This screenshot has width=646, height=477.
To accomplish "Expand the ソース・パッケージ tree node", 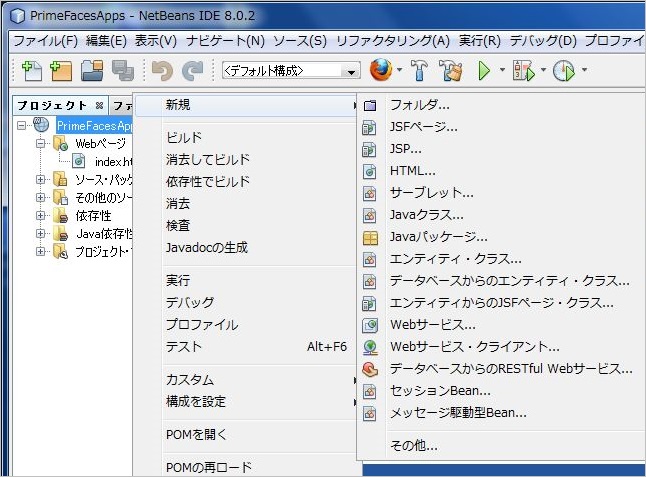I will point(40,180).
